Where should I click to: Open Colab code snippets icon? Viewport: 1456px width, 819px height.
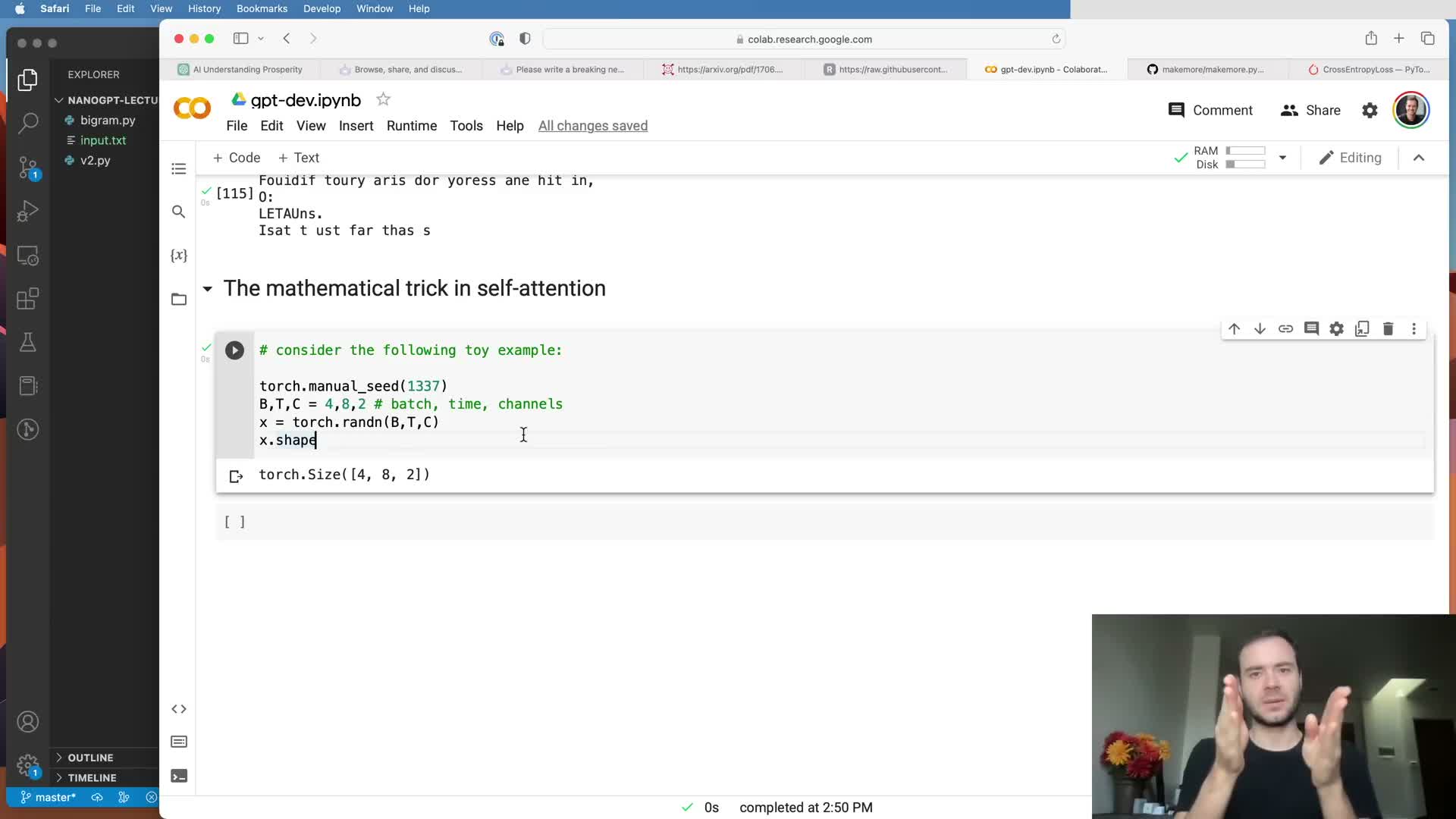tap(179, 709)
